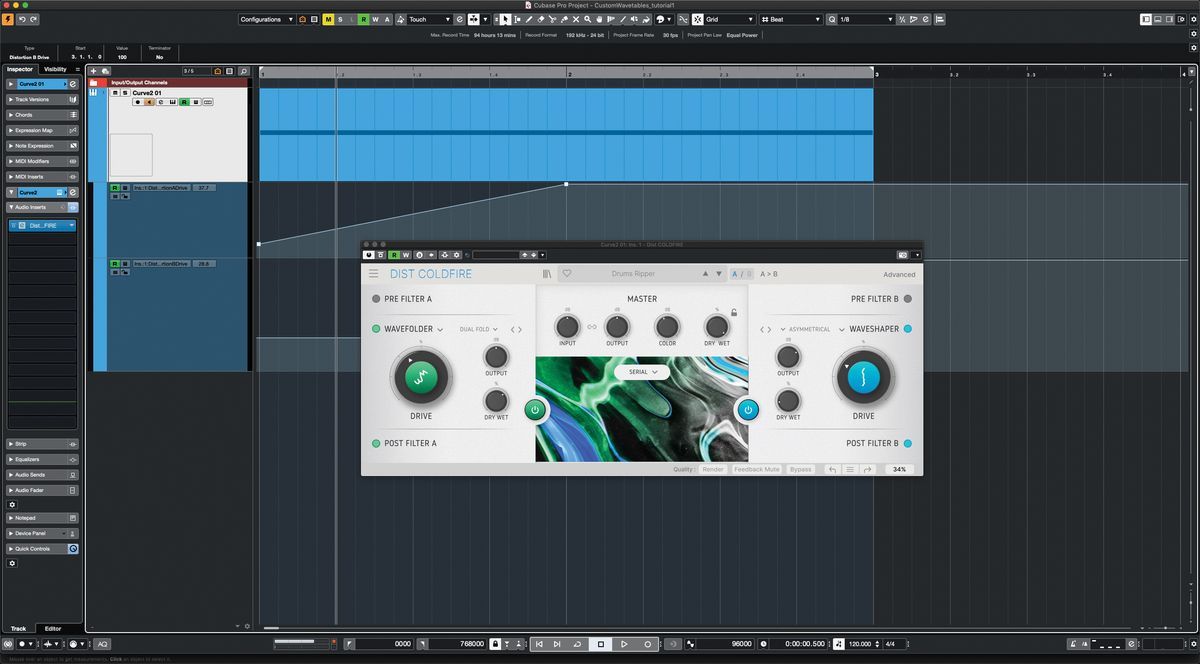Open the Dual Fold mode dropdown
The height and width of the screenshot is (664, 1200).
click(x=478, y=328)
